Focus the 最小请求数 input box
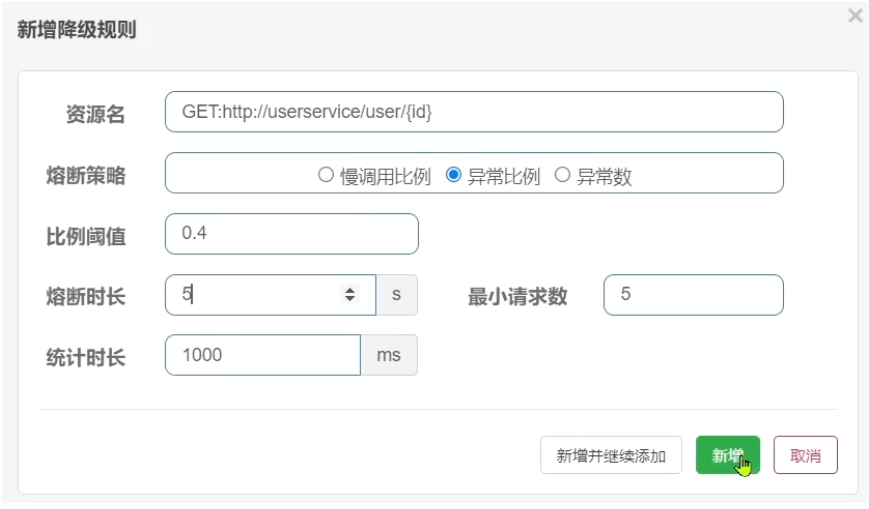The image size is (869, 509). click(x=693, y=295)
